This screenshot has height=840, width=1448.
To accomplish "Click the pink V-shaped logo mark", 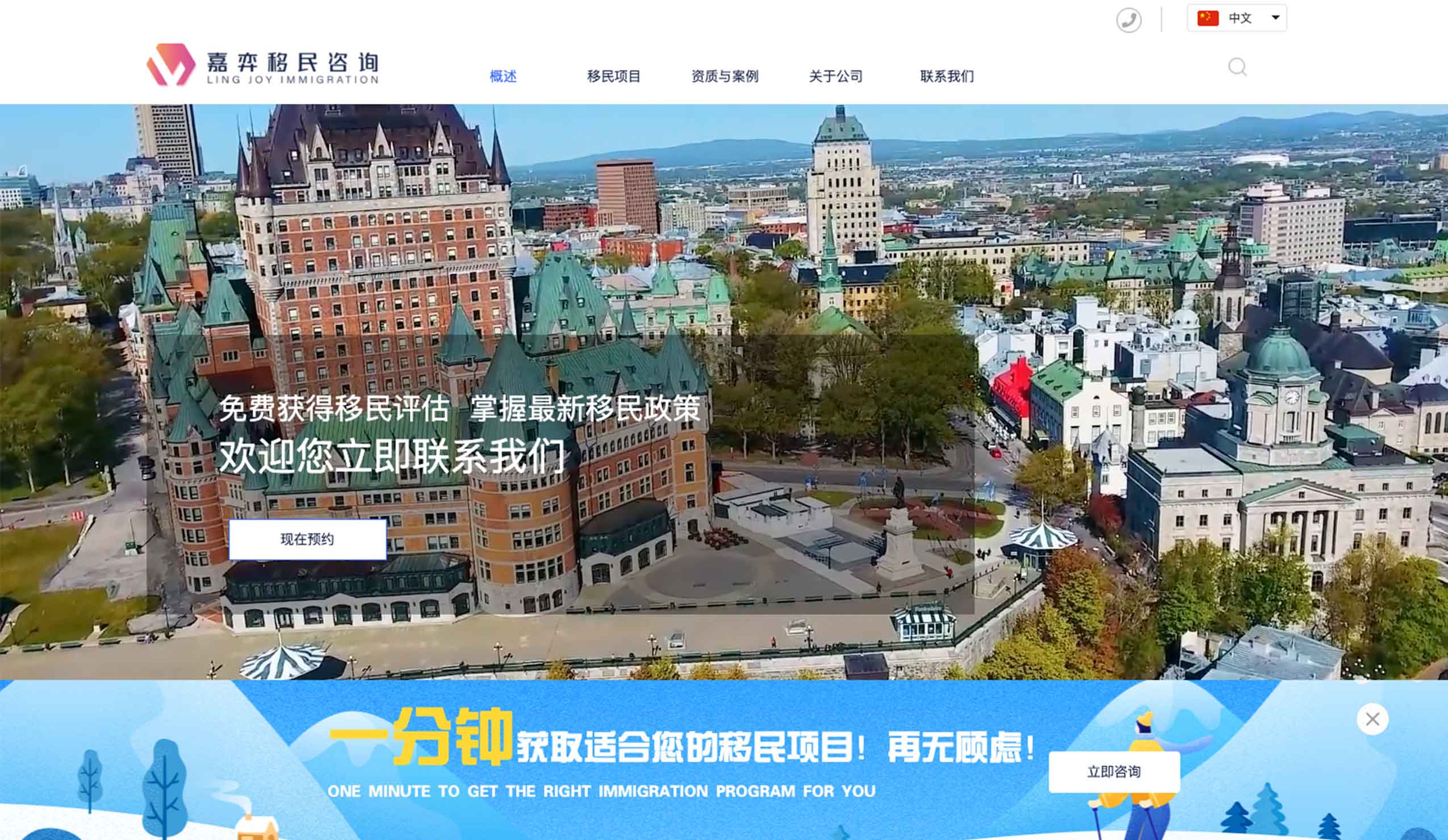I will (x=170, y=64).
